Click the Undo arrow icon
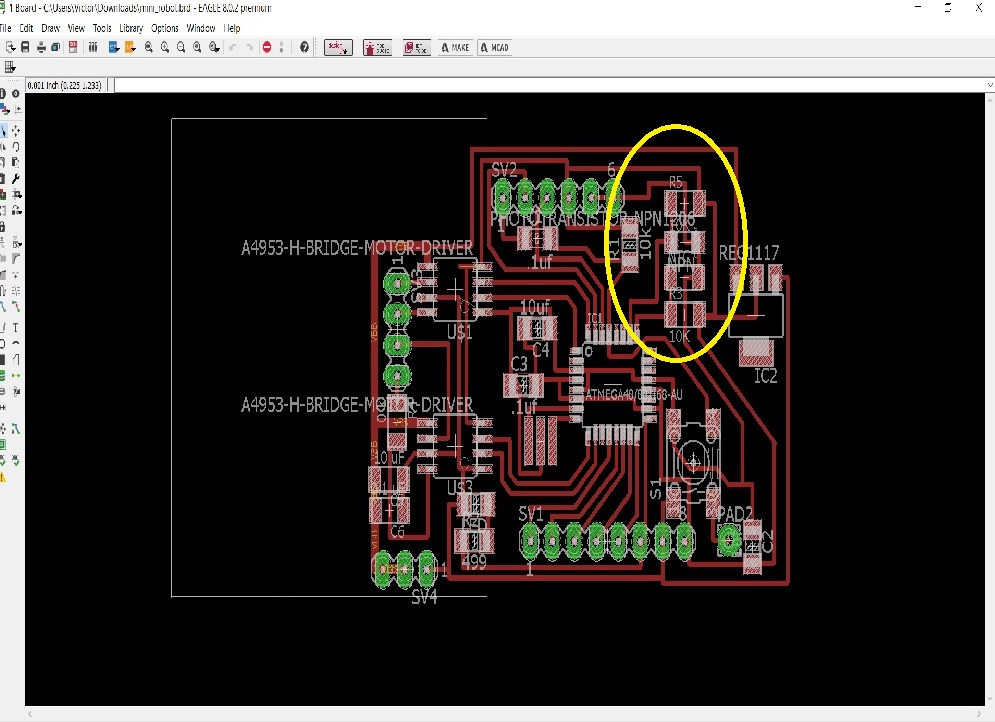Viewport: 995px width, 722px height. click(x=233, y=47)
